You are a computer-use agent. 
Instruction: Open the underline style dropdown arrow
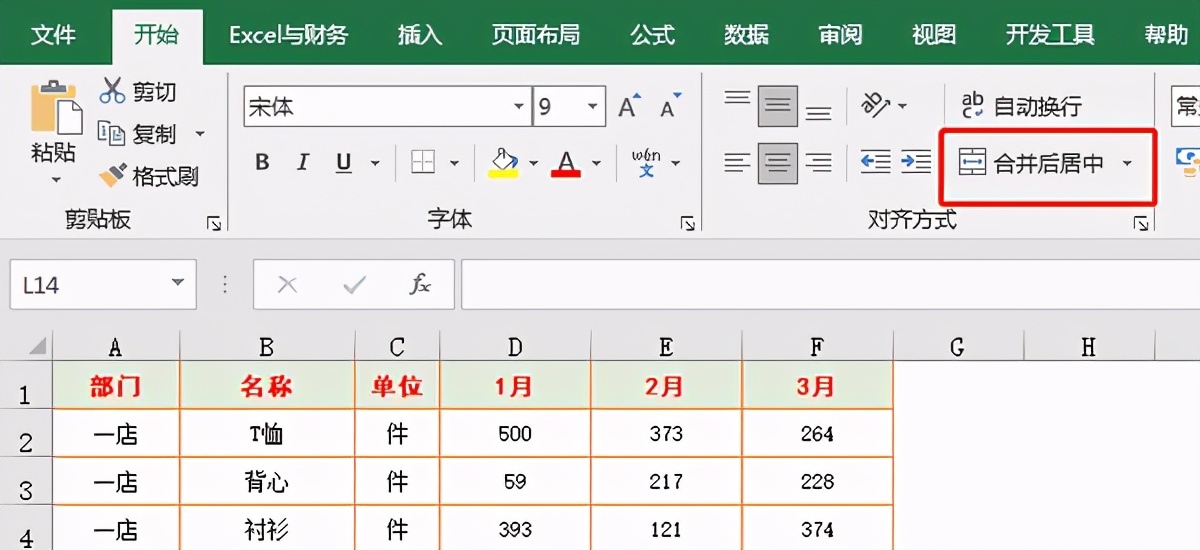375,163
